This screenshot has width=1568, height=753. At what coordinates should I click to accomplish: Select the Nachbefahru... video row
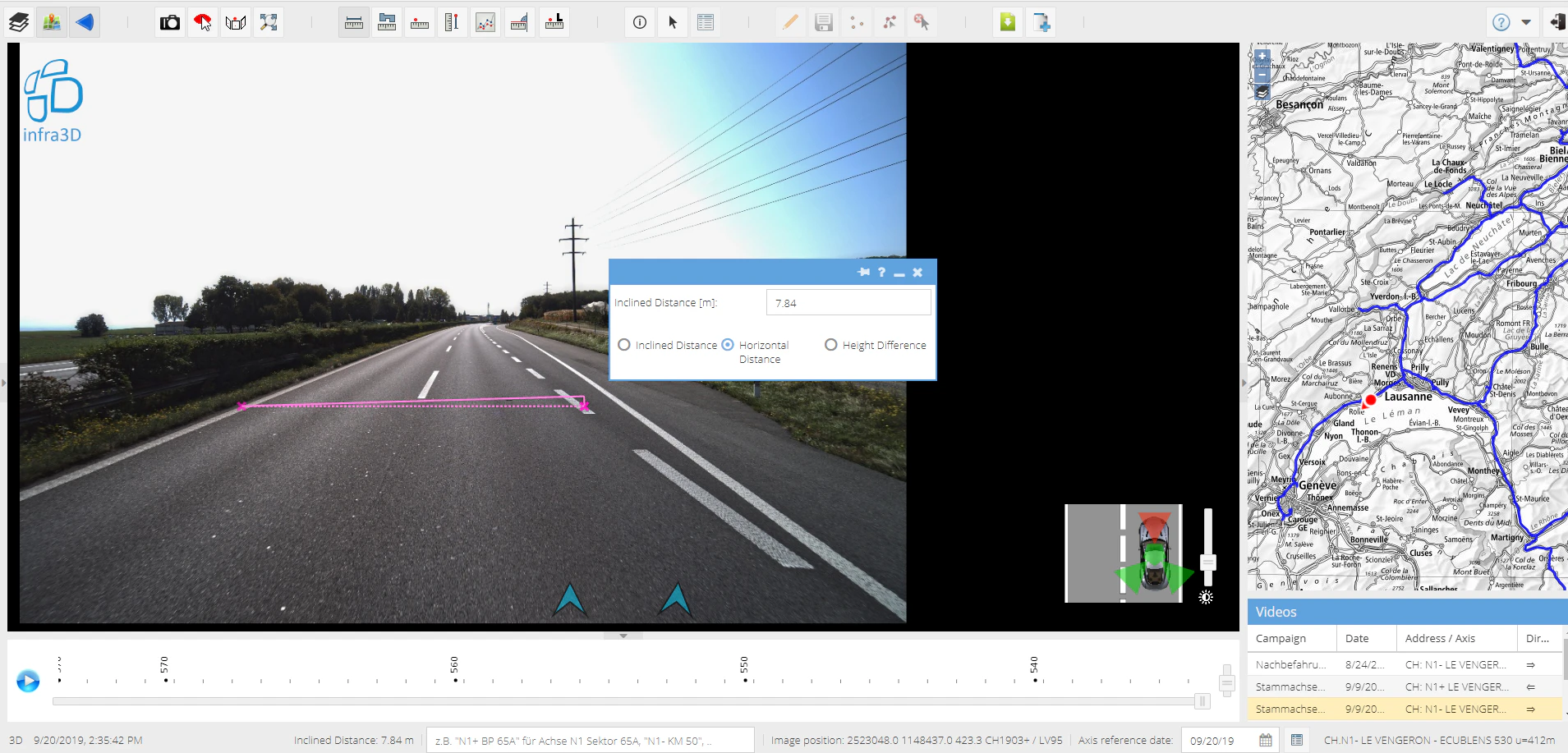click(1290, 664)
